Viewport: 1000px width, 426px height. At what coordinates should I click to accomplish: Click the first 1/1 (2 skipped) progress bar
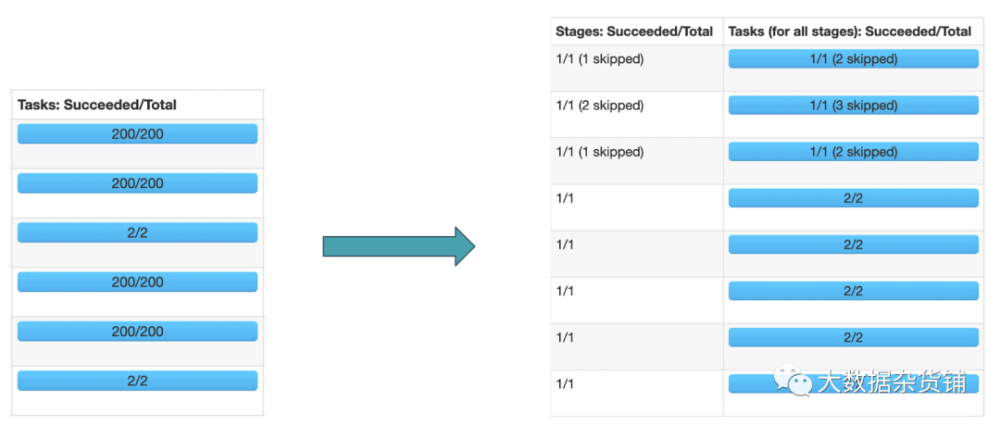(x=853, y=59)
